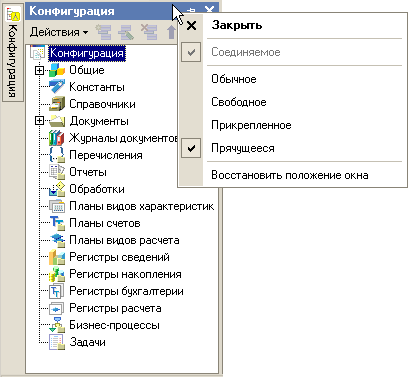Expand the Документы tree node
This screenshot has height=377, width=408.
click(x=39, y=121)
